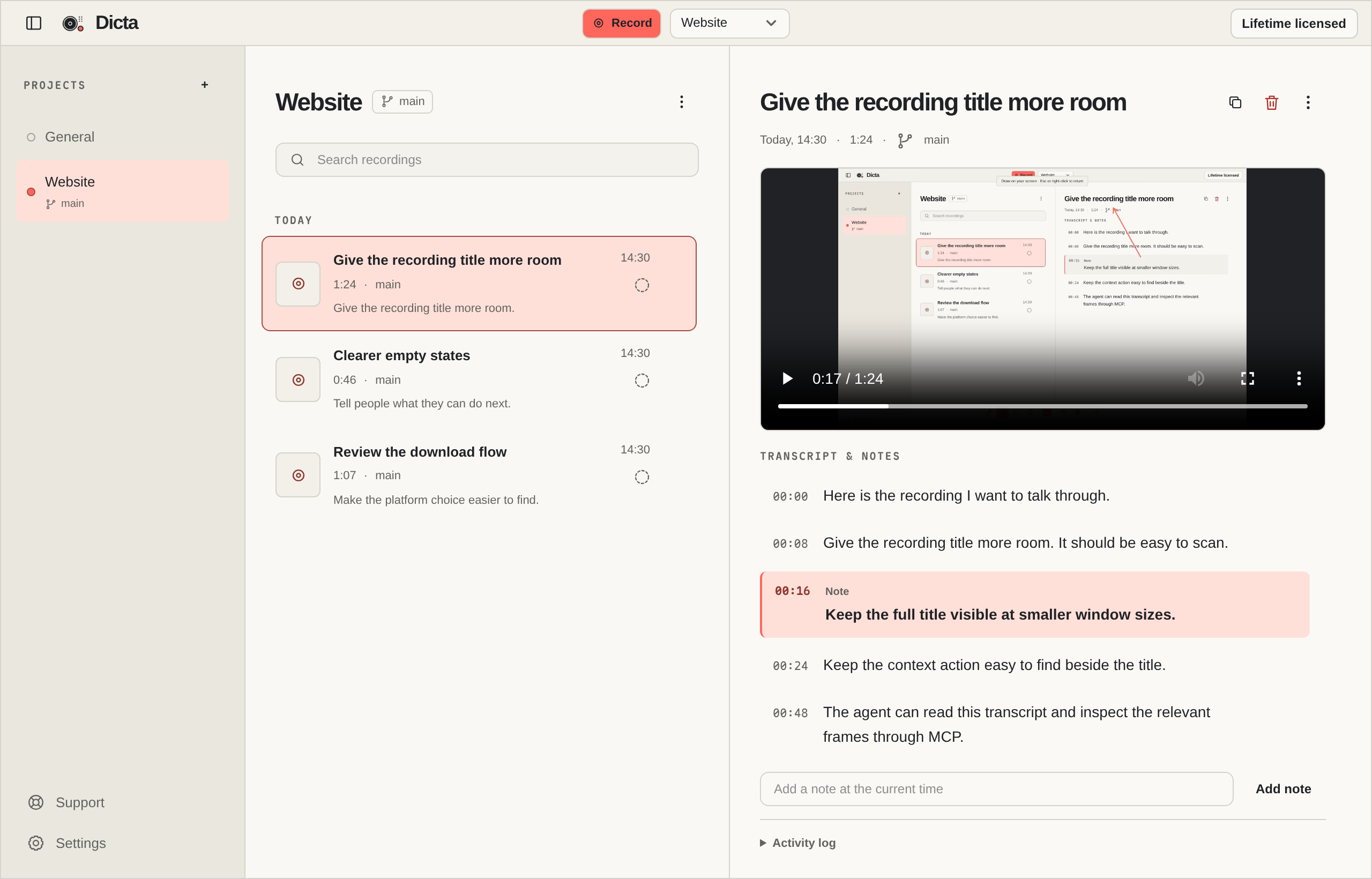The height and width of the screenshot is (879, 1372).
Task: Click the video progress bar
Action: [x=1043, y=406]
